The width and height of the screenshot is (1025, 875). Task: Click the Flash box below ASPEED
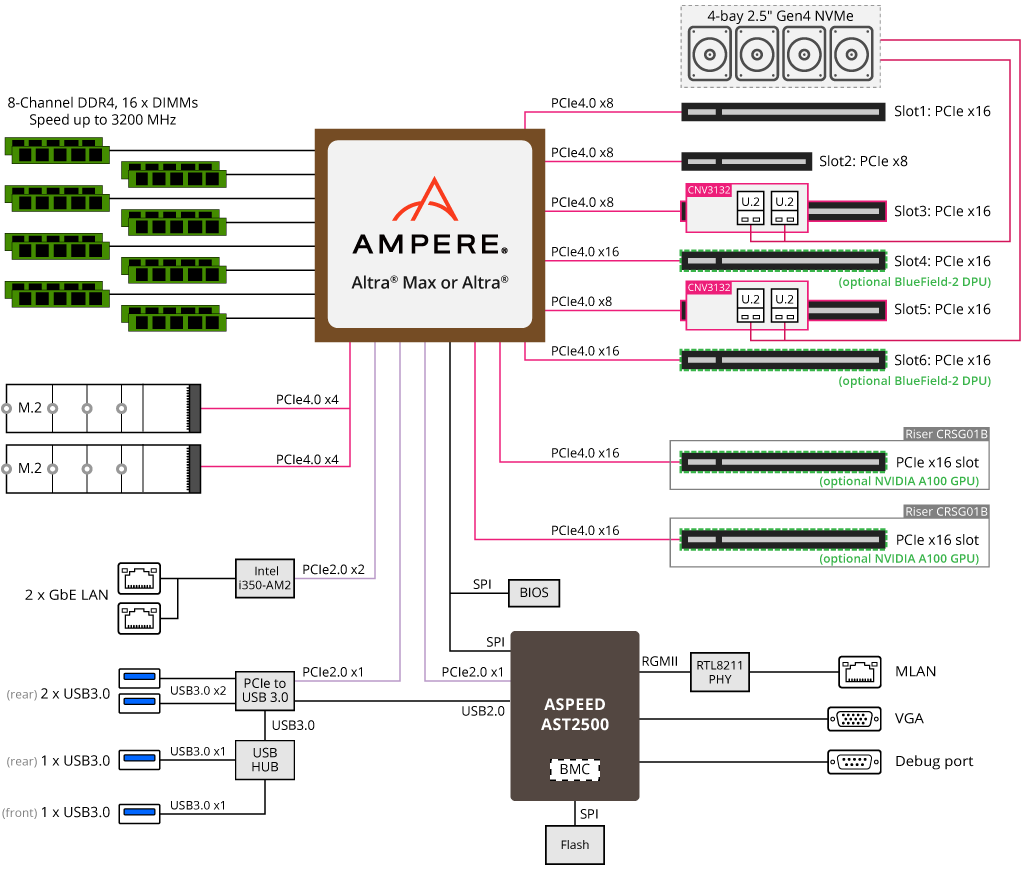pos(575,845)
